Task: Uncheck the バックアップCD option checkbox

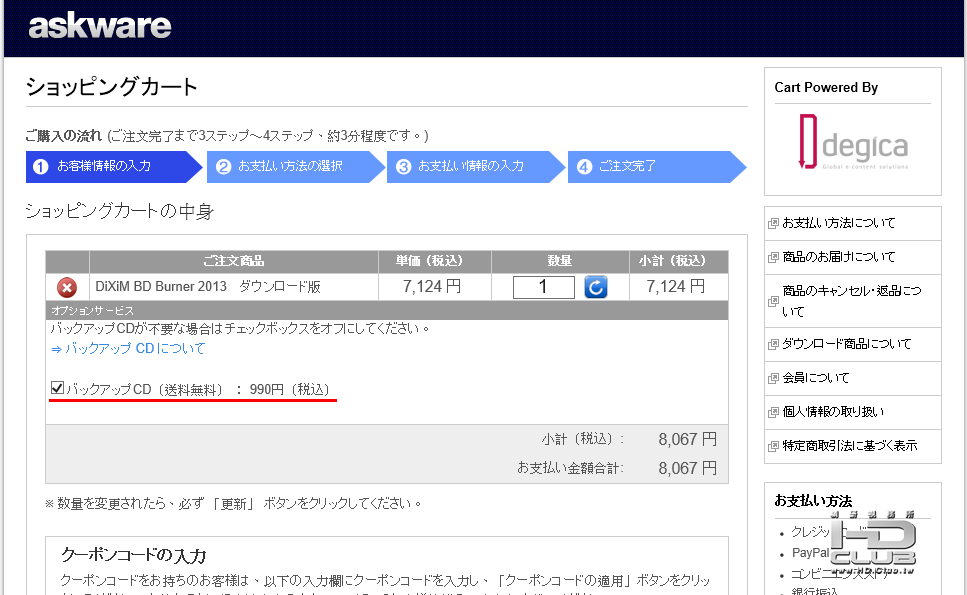Action: (x=57, y=388)
